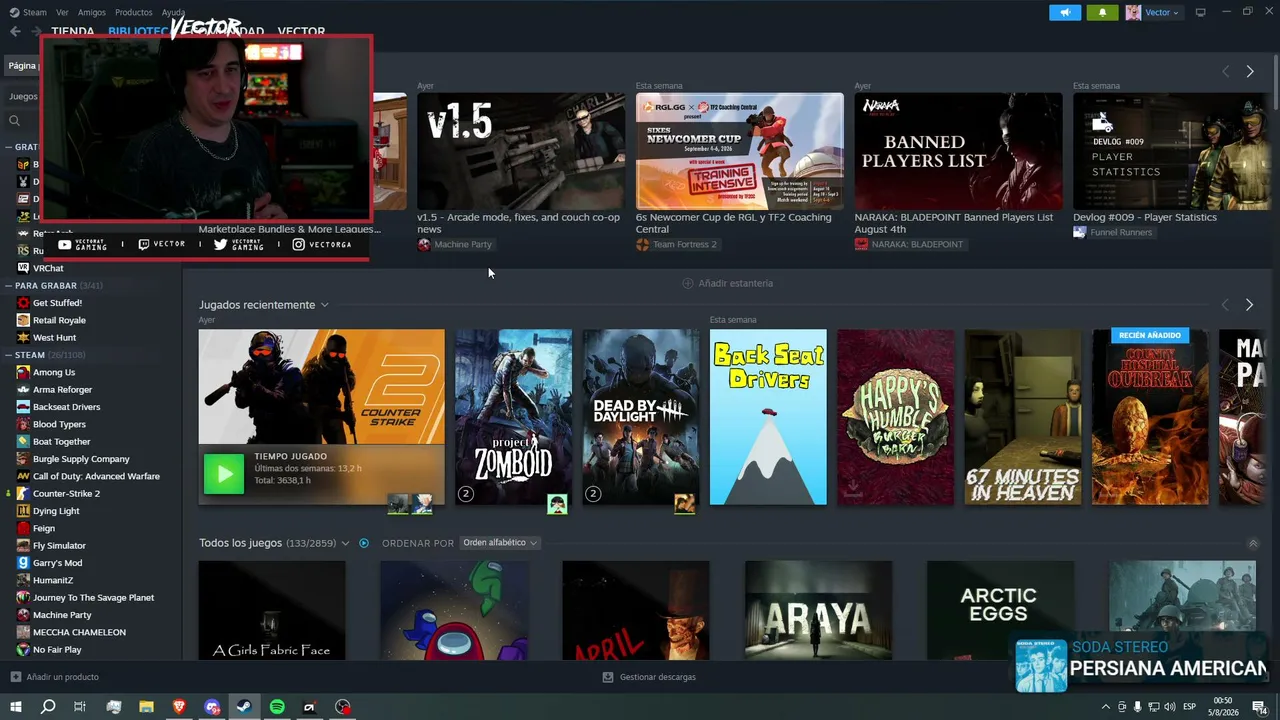Expand the Jugados recientemente shelf menu
Screen dimensions: 1280x720
click(x=324, y=305)
